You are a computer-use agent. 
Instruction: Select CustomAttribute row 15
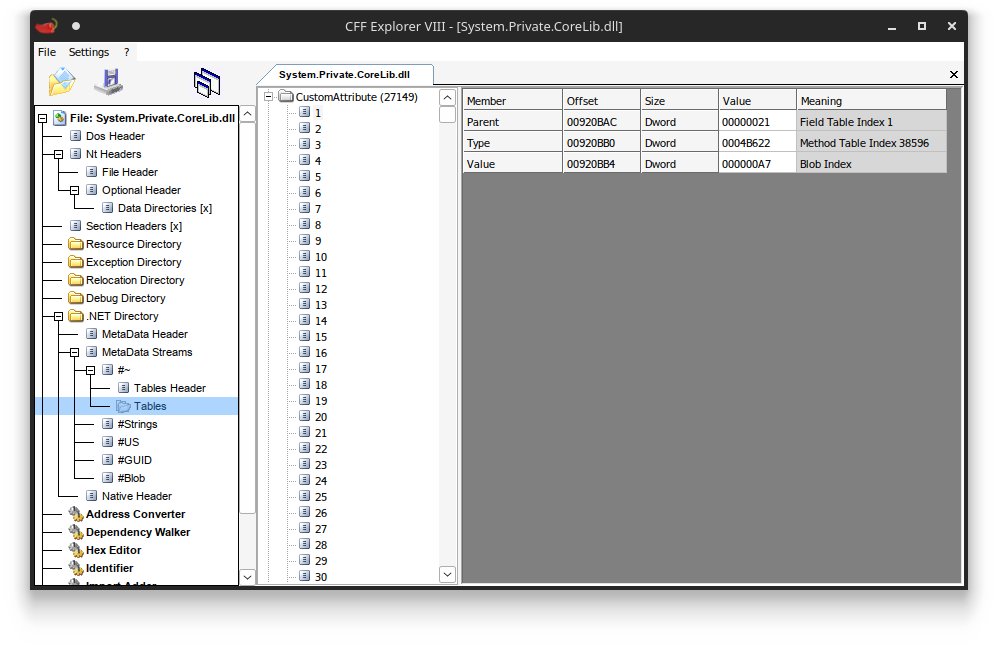point(321,337)
